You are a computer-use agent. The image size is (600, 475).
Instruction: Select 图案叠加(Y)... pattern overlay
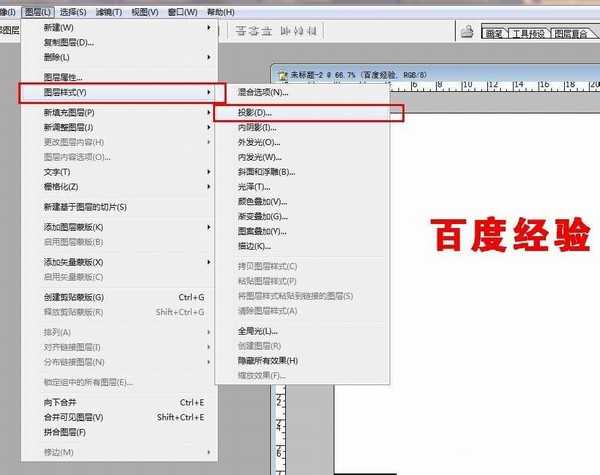pyautogui.click(x=302, y=232)
